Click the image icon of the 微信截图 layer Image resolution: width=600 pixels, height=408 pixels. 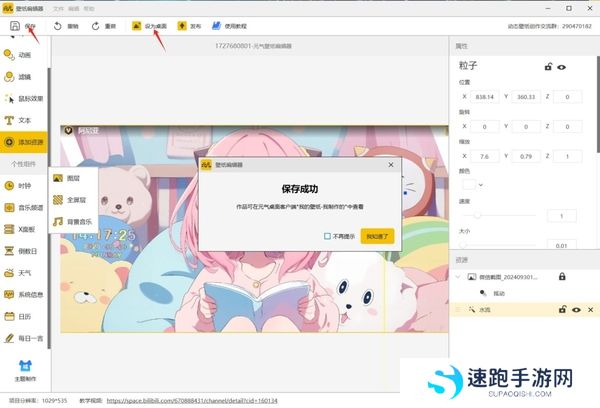click(472, 276)
